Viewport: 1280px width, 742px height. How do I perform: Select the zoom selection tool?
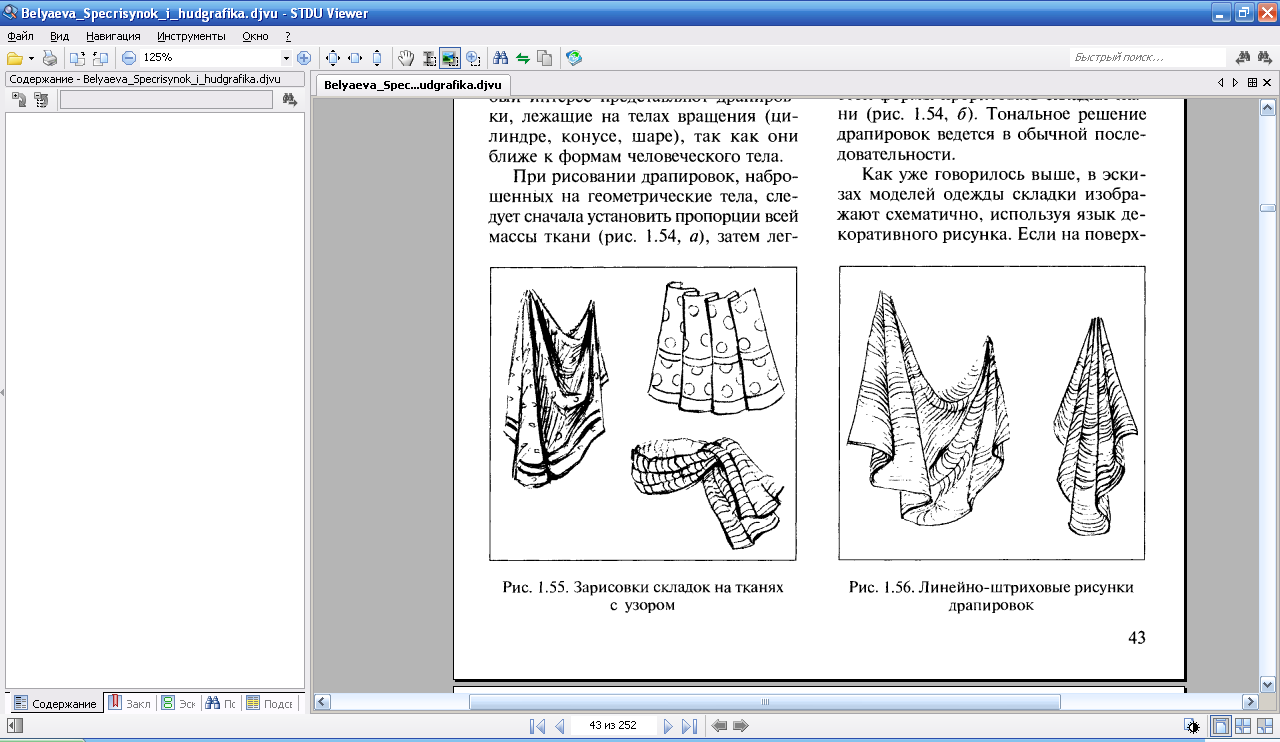(x=472, y=58)
